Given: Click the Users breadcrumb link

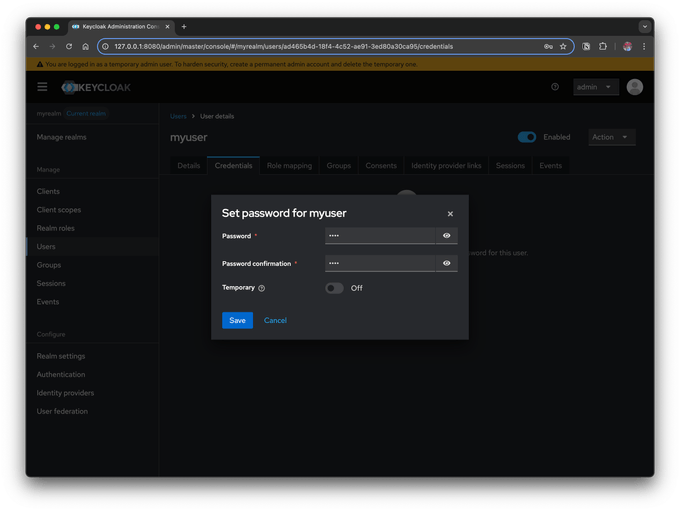Looking at the screenshot, I should 178,116.
